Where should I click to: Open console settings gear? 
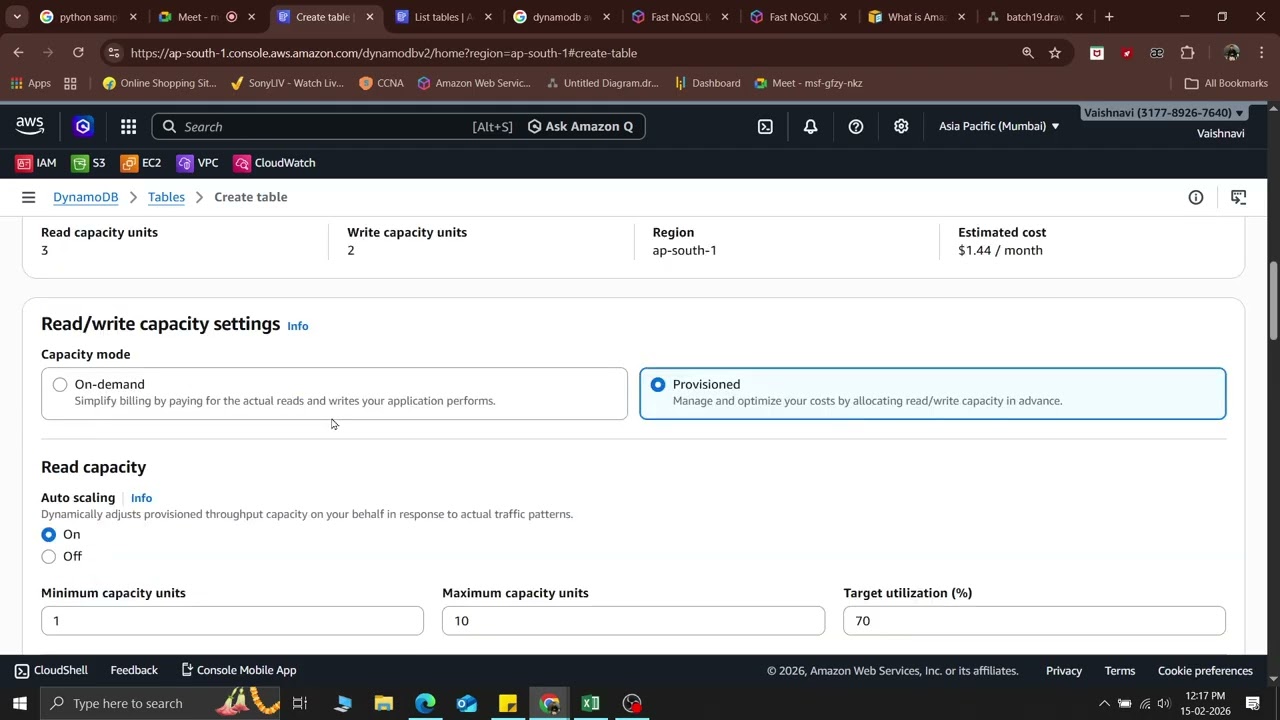901,126
